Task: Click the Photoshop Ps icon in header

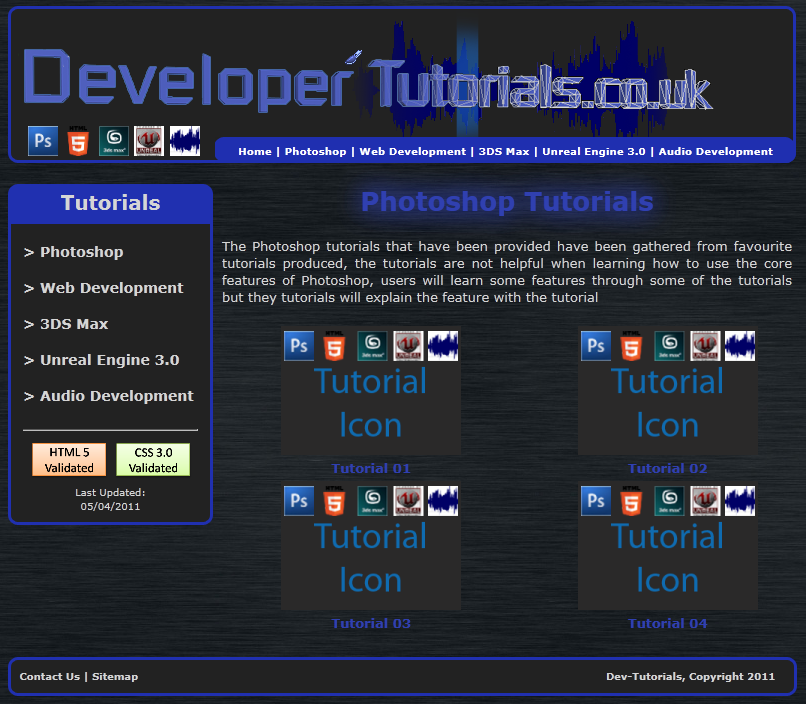Action: point(43,141)
